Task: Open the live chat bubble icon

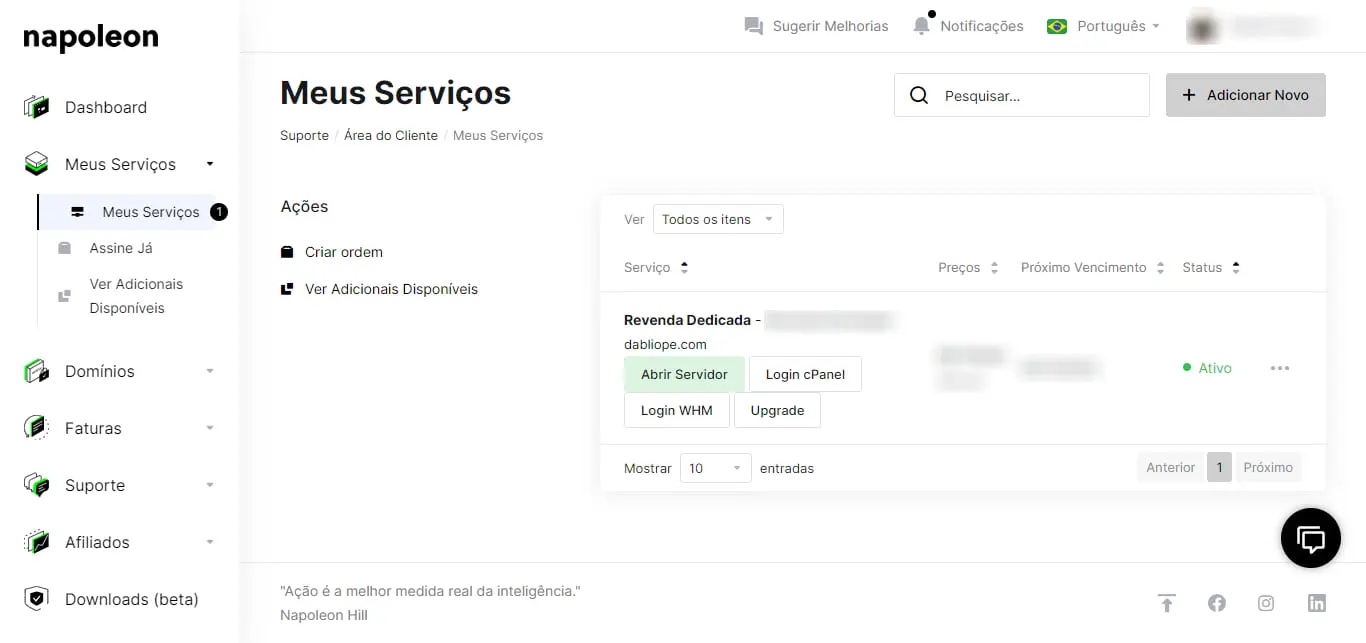Action: point(1310,539)
